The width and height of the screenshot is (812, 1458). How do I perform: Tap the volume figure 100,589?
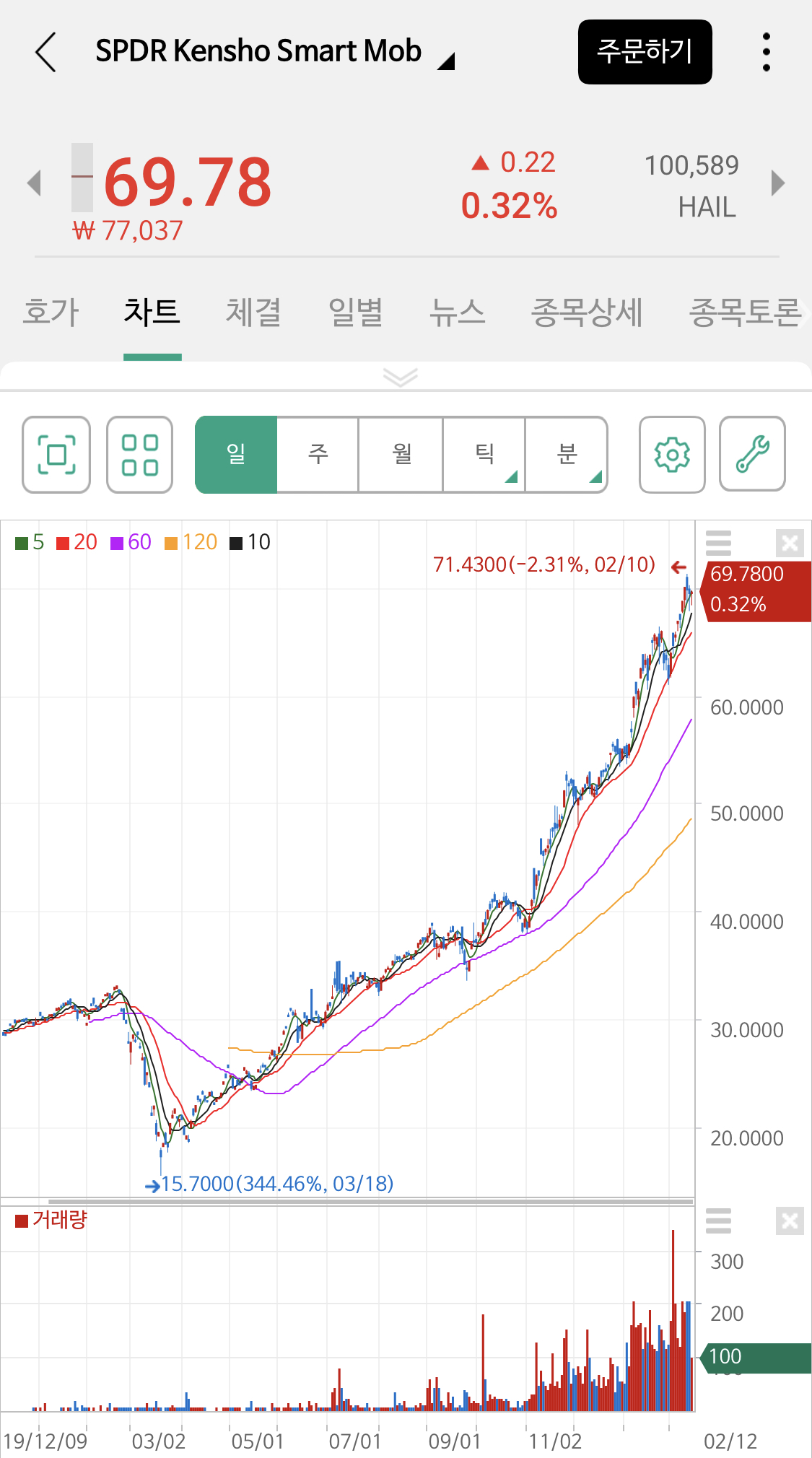coord(691,166)
